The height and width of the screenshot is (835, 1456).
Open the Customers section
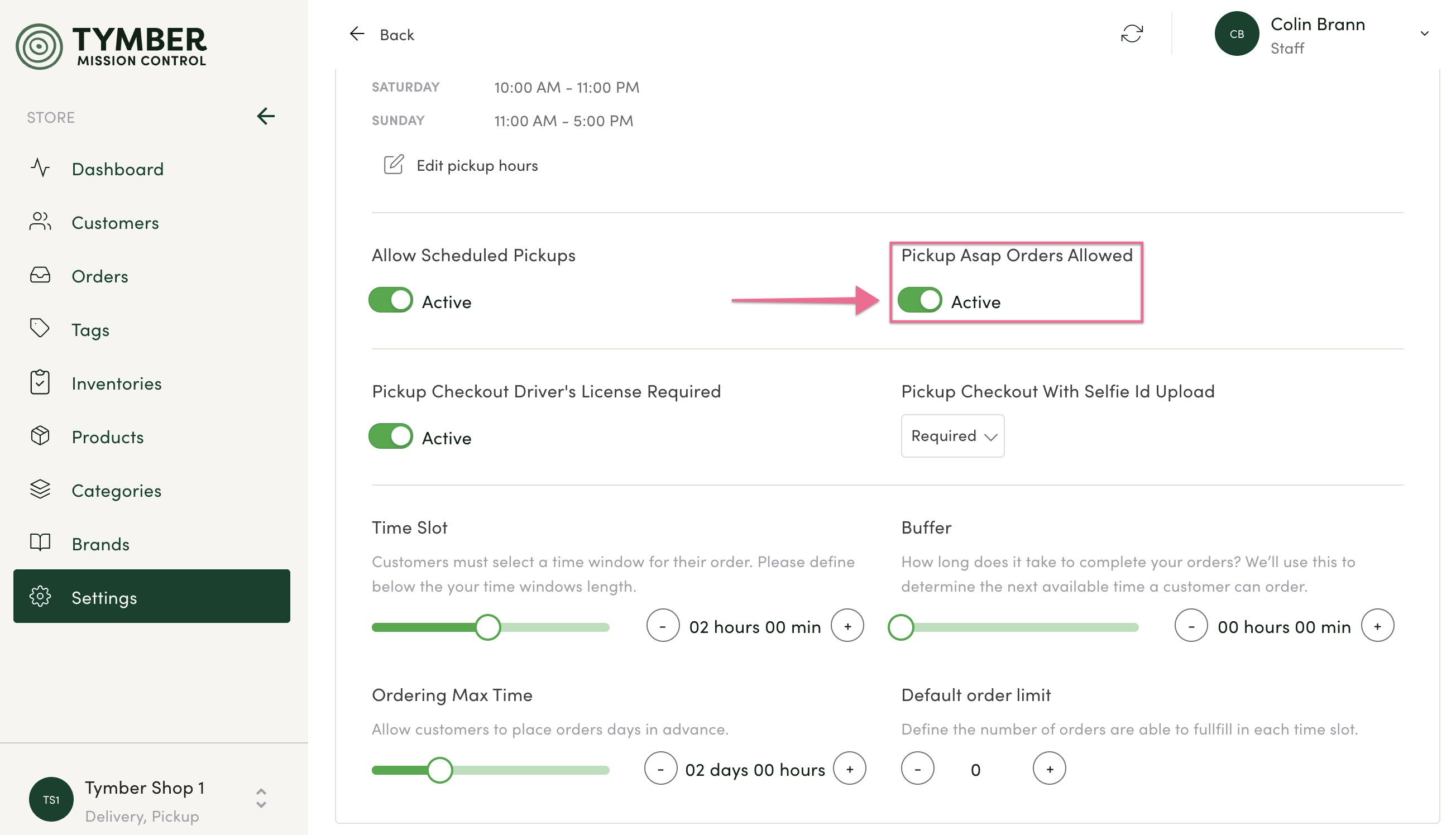point(152,223)
